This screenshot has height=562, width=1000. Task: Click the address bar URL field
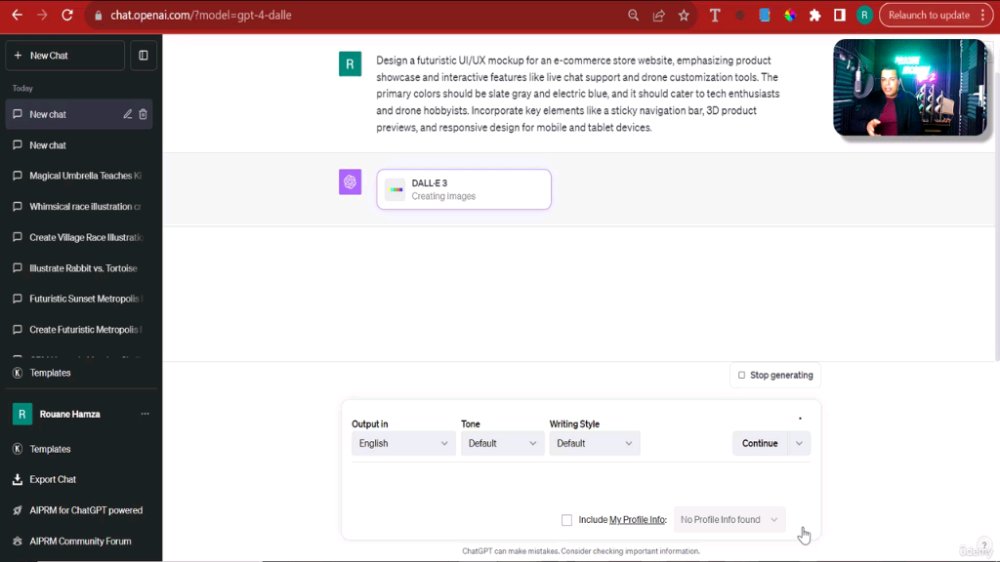point(357,15)
